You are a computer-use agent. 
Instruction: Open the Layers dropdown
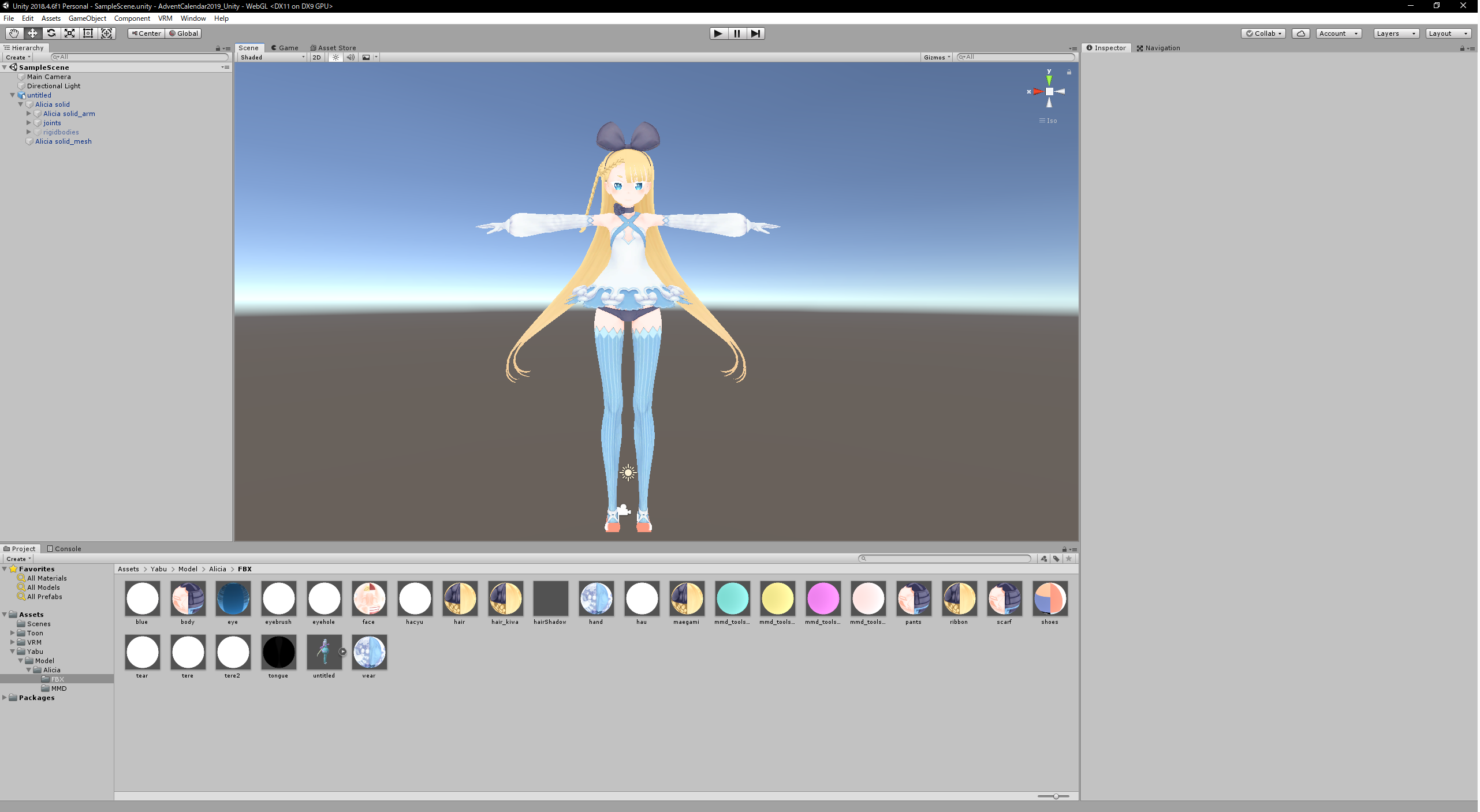1396,33
